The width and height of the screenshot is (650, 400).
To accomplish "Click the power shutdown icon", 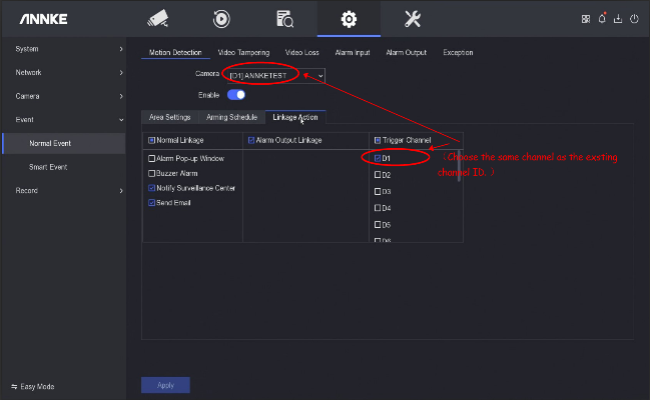I will click(x=634, y=19).
